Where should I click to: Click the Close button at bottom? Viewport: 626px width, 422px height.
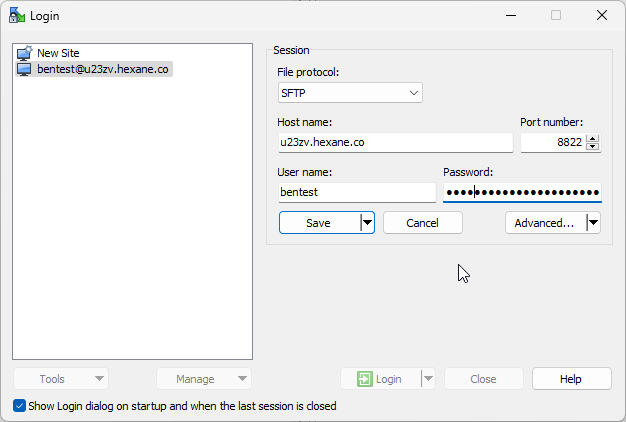pyautogui.click(x=483, y=379)
